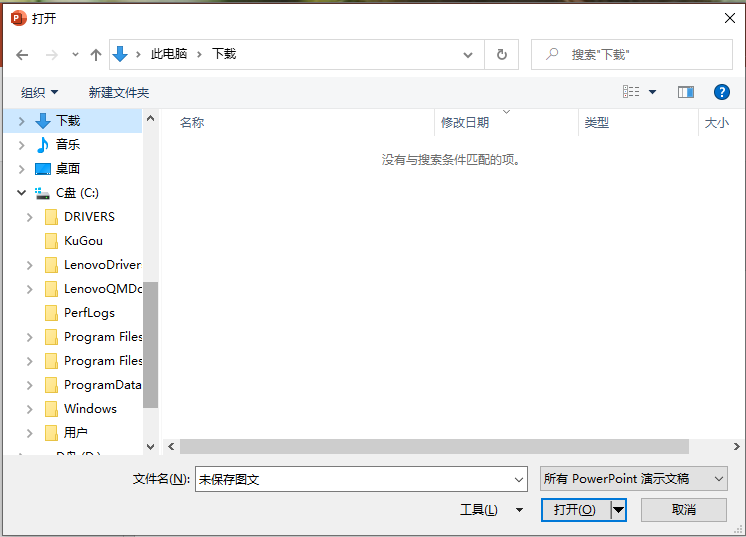Click into the 搜索"下载" search box
This screenshot has height=537, width=746.
(631, 55)
